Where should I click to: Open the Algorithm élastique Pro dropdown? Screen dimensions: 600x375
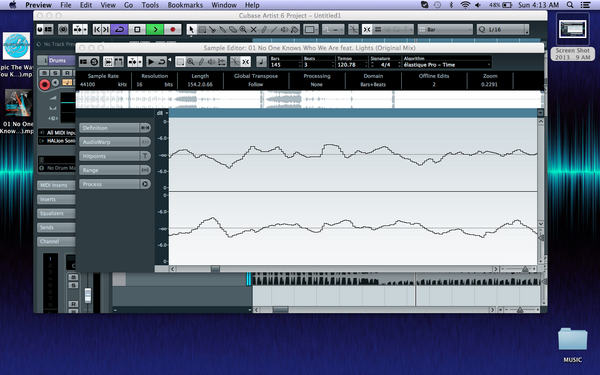(447, 65)
